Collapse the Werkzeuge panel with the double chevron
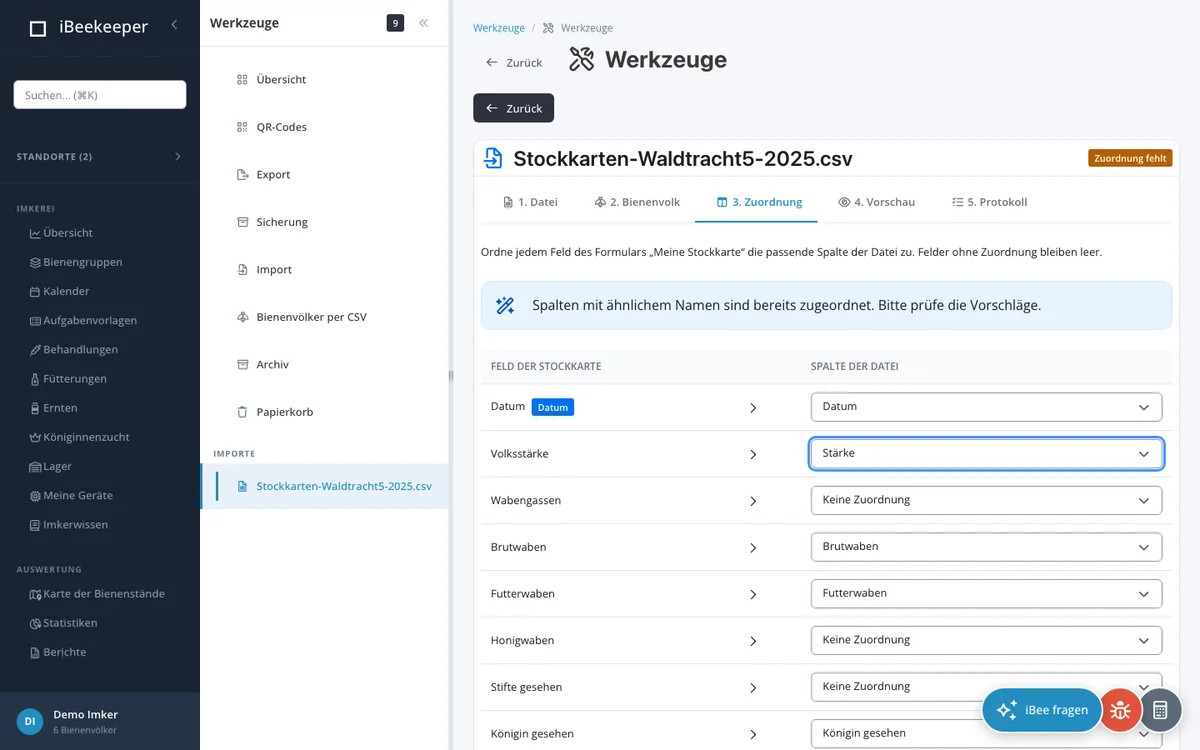Screen dimensions: 1200x750 [424, 23]
